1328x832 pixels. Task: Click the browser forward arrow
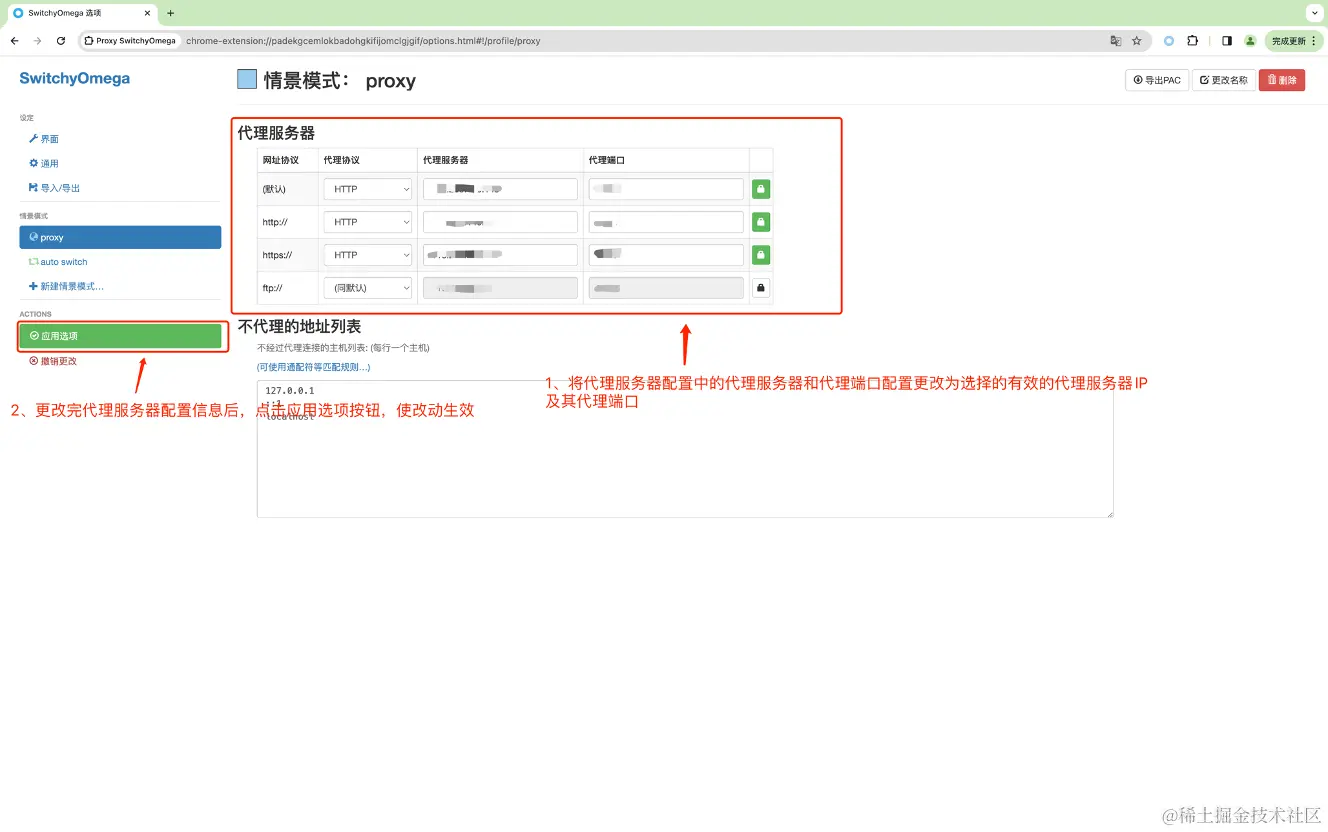(38, 41)
